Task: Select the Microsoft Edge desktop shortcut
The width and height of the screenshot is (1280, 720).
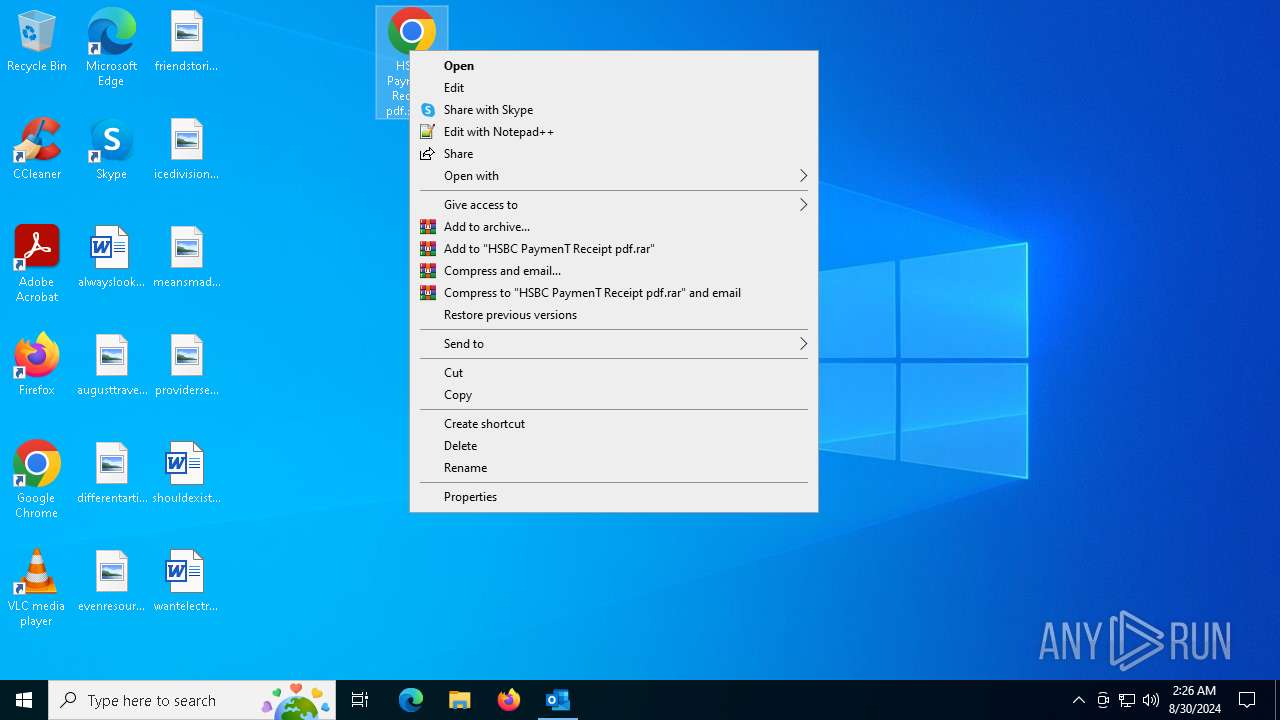Action: (111, 48)
